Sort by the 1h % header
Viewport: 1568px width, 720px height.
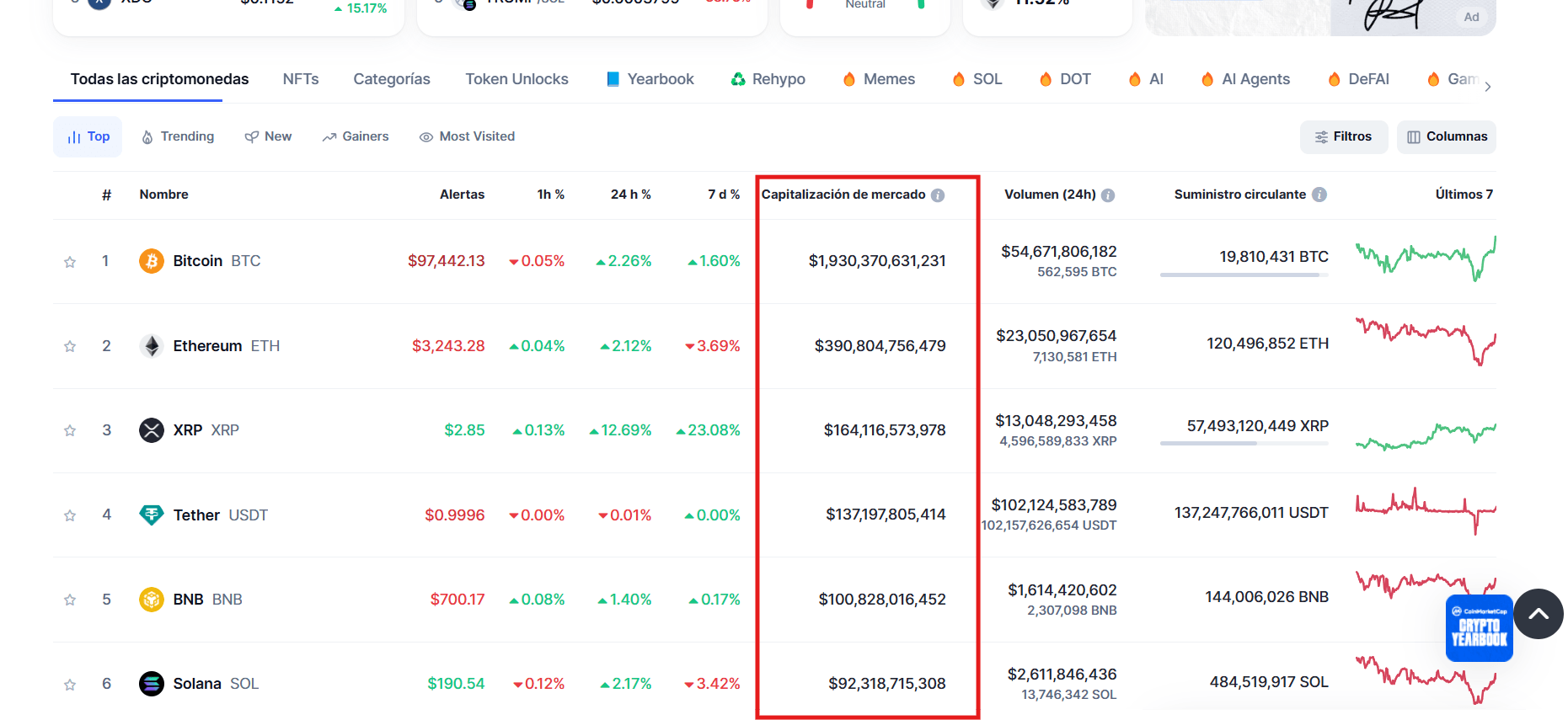pyautogui.click(x=551, y=195)
